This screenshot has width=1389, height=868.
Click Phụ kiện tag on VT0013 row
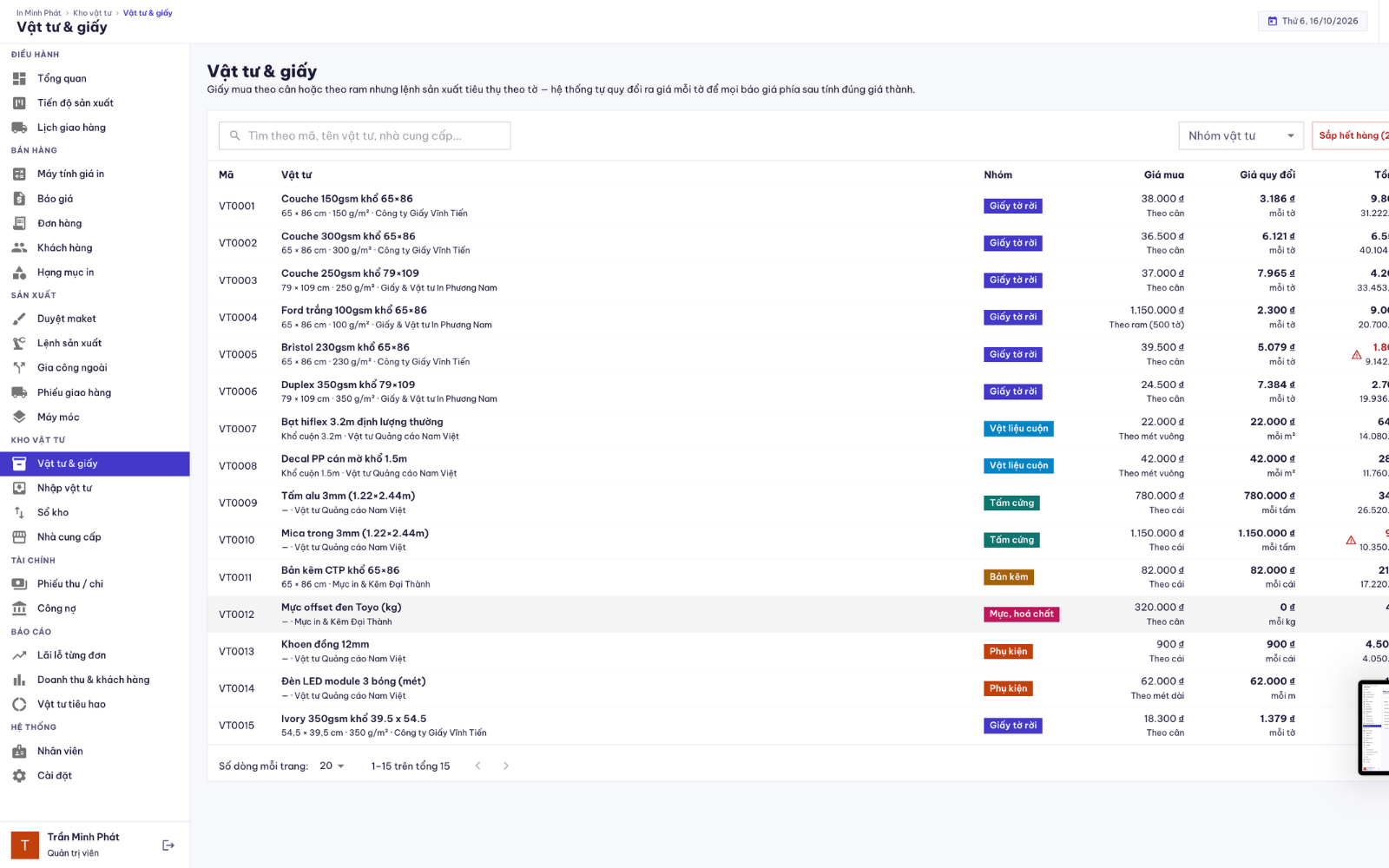click(x=1008, y=651)
